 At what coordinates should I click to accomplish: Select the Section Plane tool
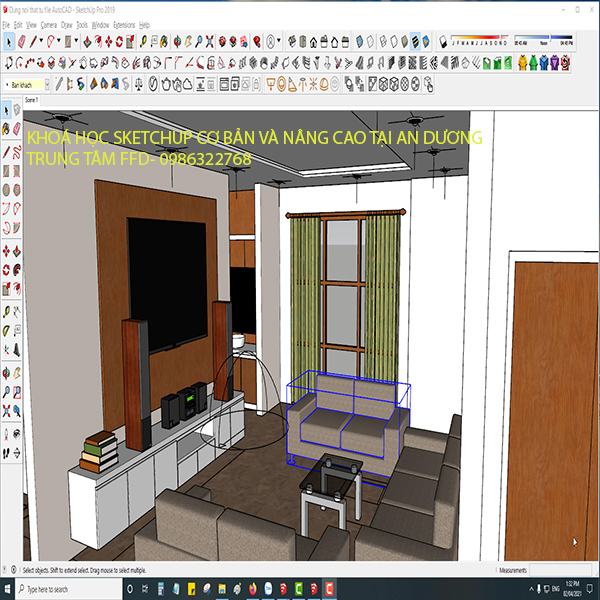click(x=17, y=453)
